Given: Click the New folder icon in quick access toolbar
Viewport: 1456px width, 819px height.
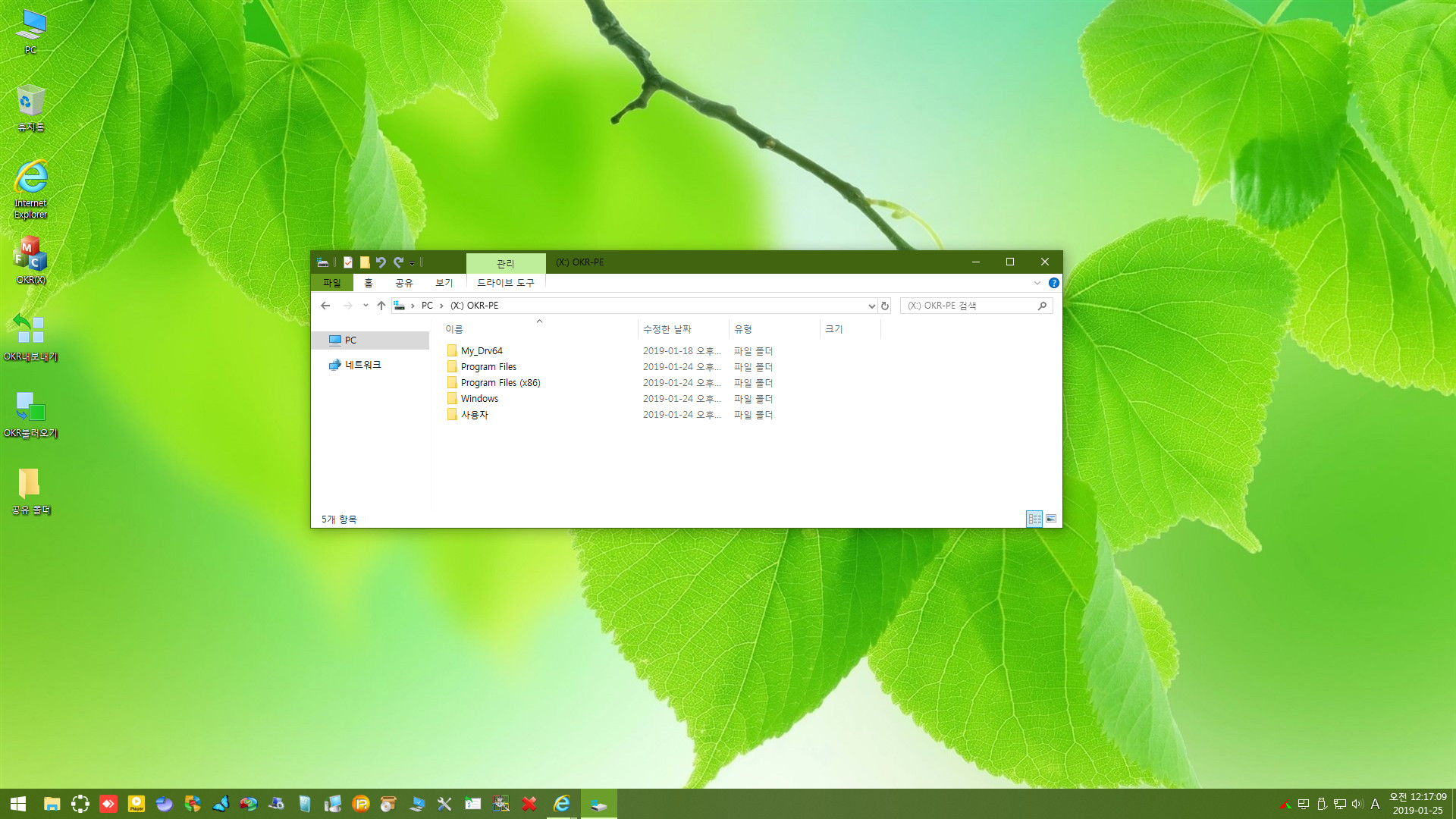Looking at the screenshot, I should point(365,262).
